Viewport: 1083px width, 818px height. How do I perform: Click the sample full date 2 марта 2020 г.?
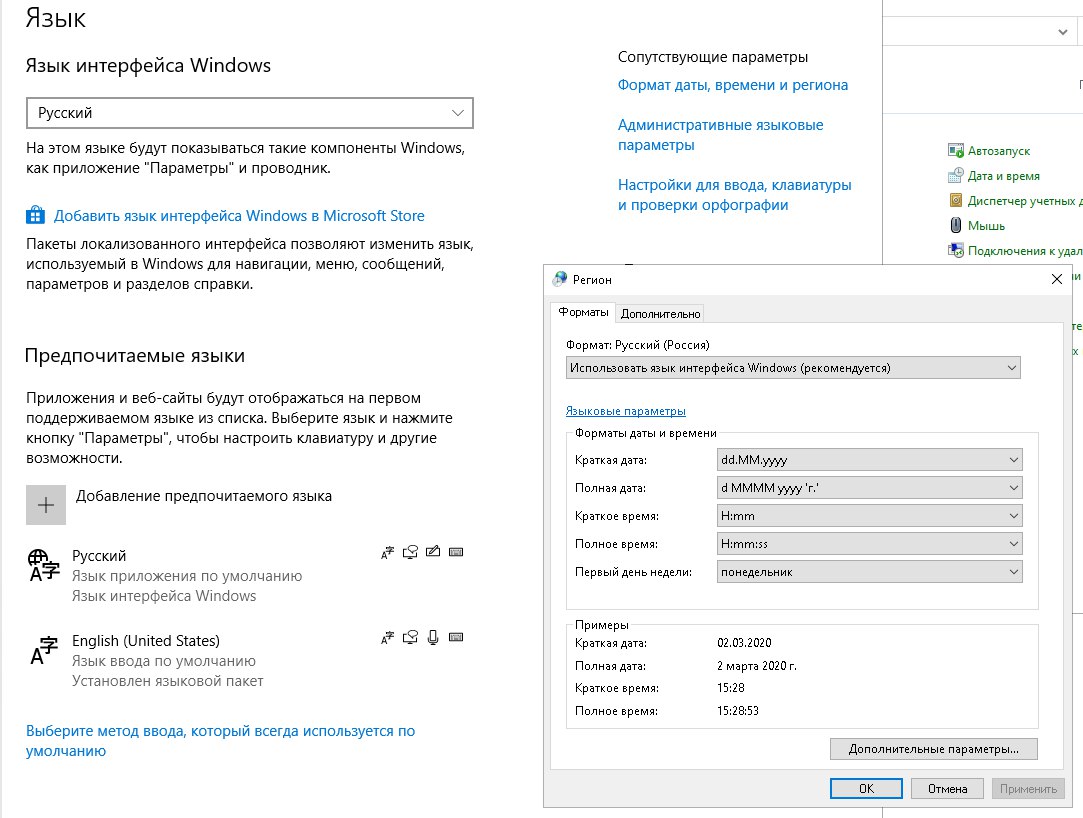click(x=756, y=666)
